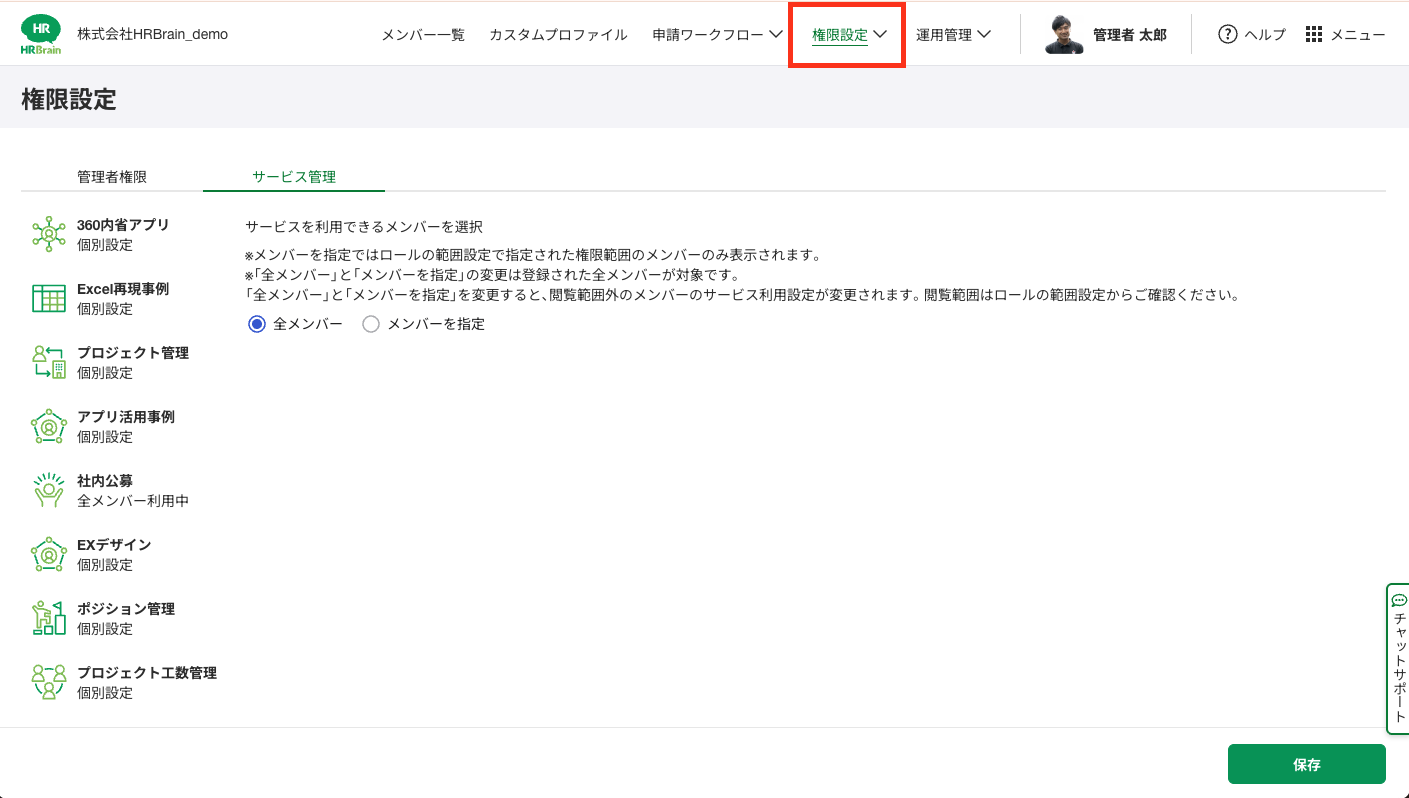The width and height of the screenshot is (1409, 798).
Task: Choose the メンバーを指定 radio option
Action: pyautogui.click(x=371, y=324)
